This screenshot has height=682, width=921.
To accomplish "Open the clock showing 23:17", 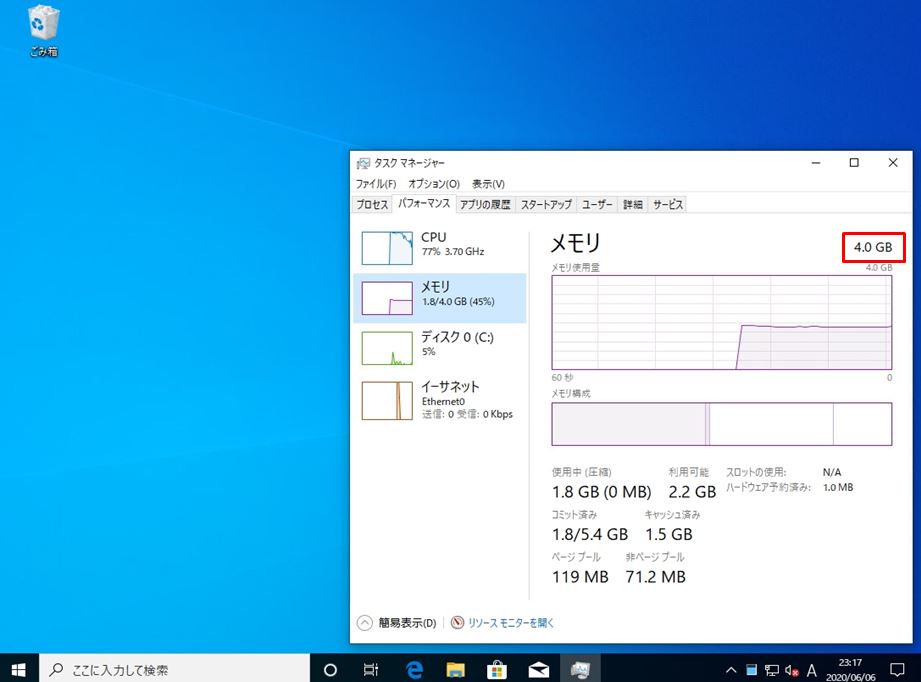I will [850, 669].
